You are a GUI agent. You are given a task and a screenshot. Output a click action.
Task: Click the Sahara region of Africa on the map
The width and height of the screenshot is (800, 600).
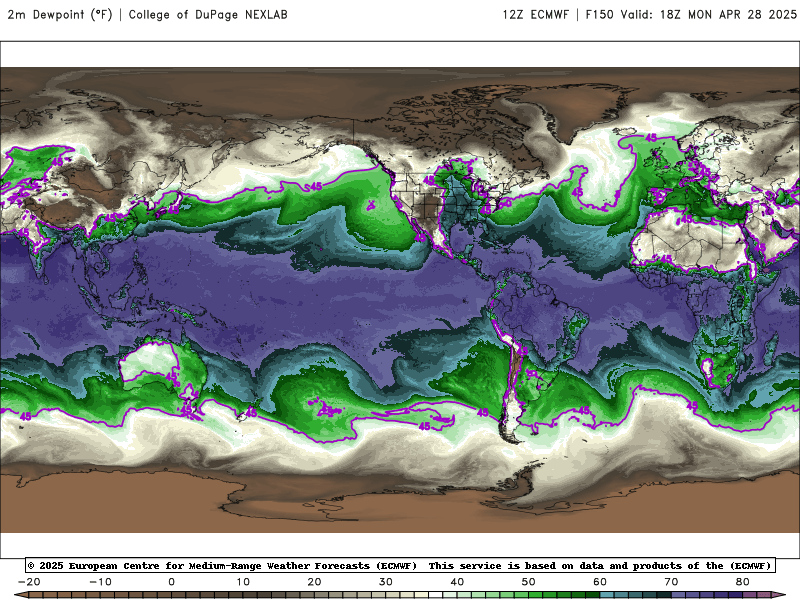coord(689,240)
